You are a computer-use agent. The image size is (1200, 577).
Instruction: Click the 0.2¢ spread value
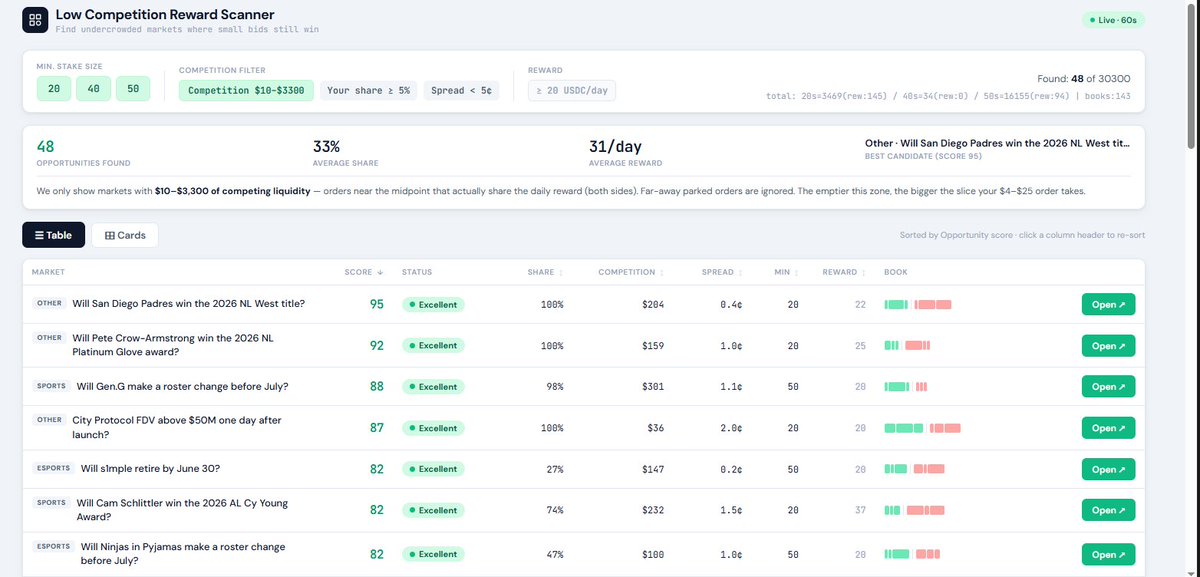click(x=730, y=469)
